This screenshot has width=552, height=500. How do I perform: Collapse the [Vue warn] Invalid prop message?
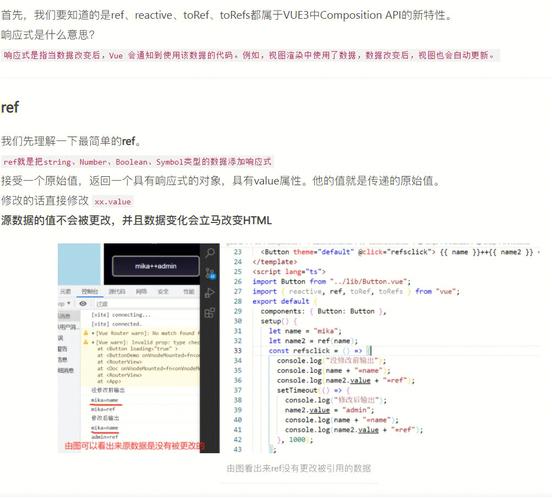click(93, 342)
